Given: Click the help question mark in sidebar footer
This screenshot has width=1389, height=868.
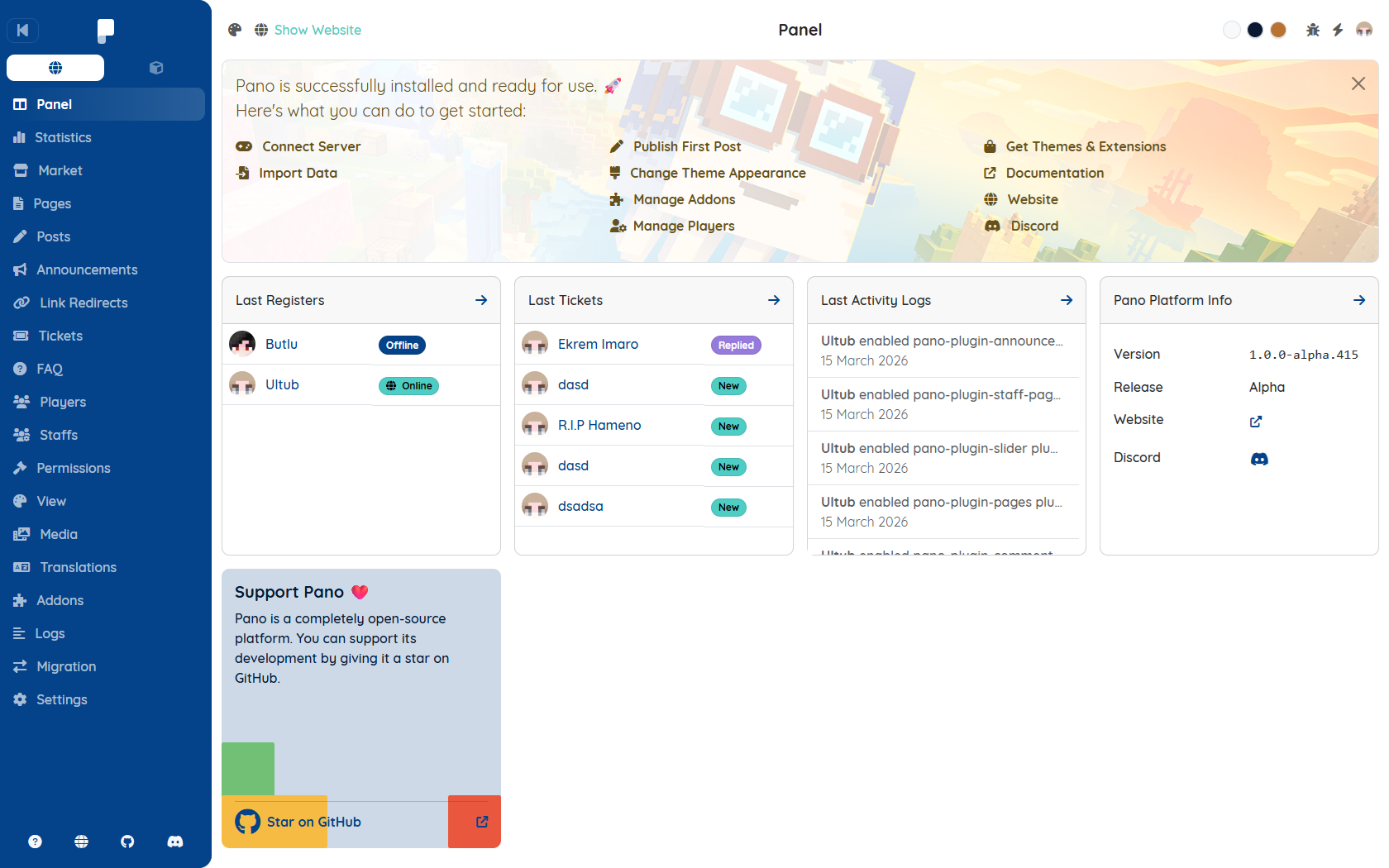Looking at the screenshot, I should point(35,842).
